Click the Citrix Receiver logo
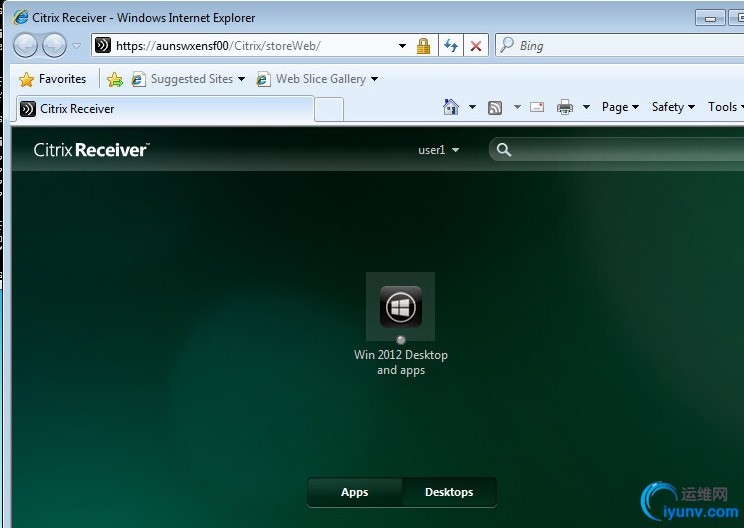This screenshot has height=528, width=744. pyautogui.click(x=92, y=150)
